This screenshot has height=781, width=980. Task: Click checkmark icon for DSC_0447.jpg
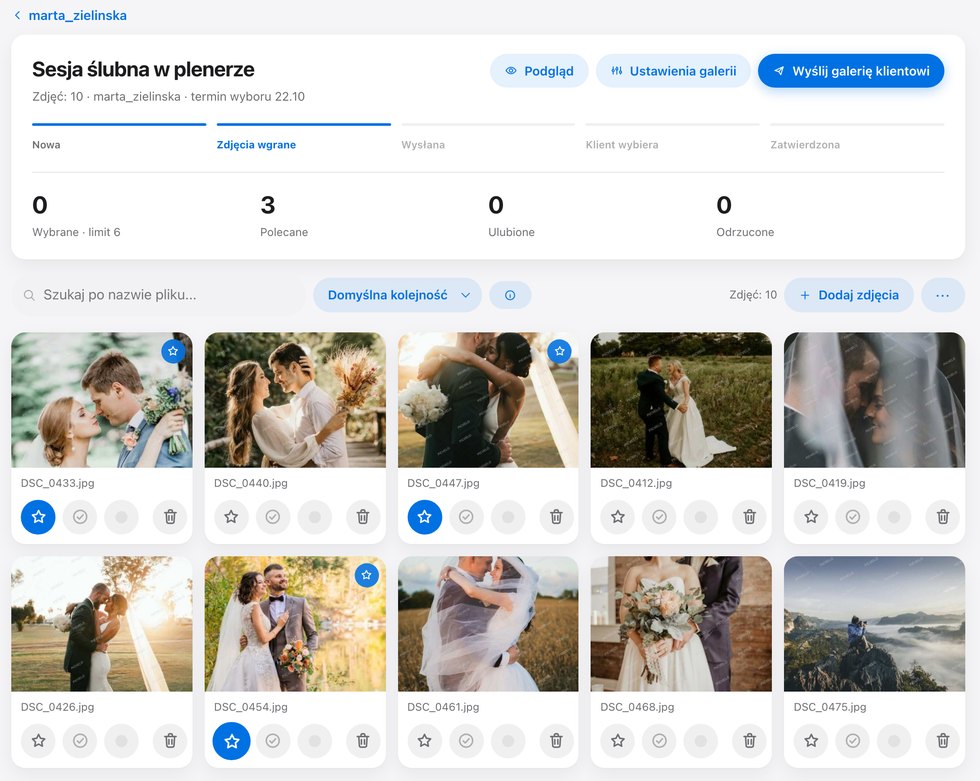(x=466, y=517)
